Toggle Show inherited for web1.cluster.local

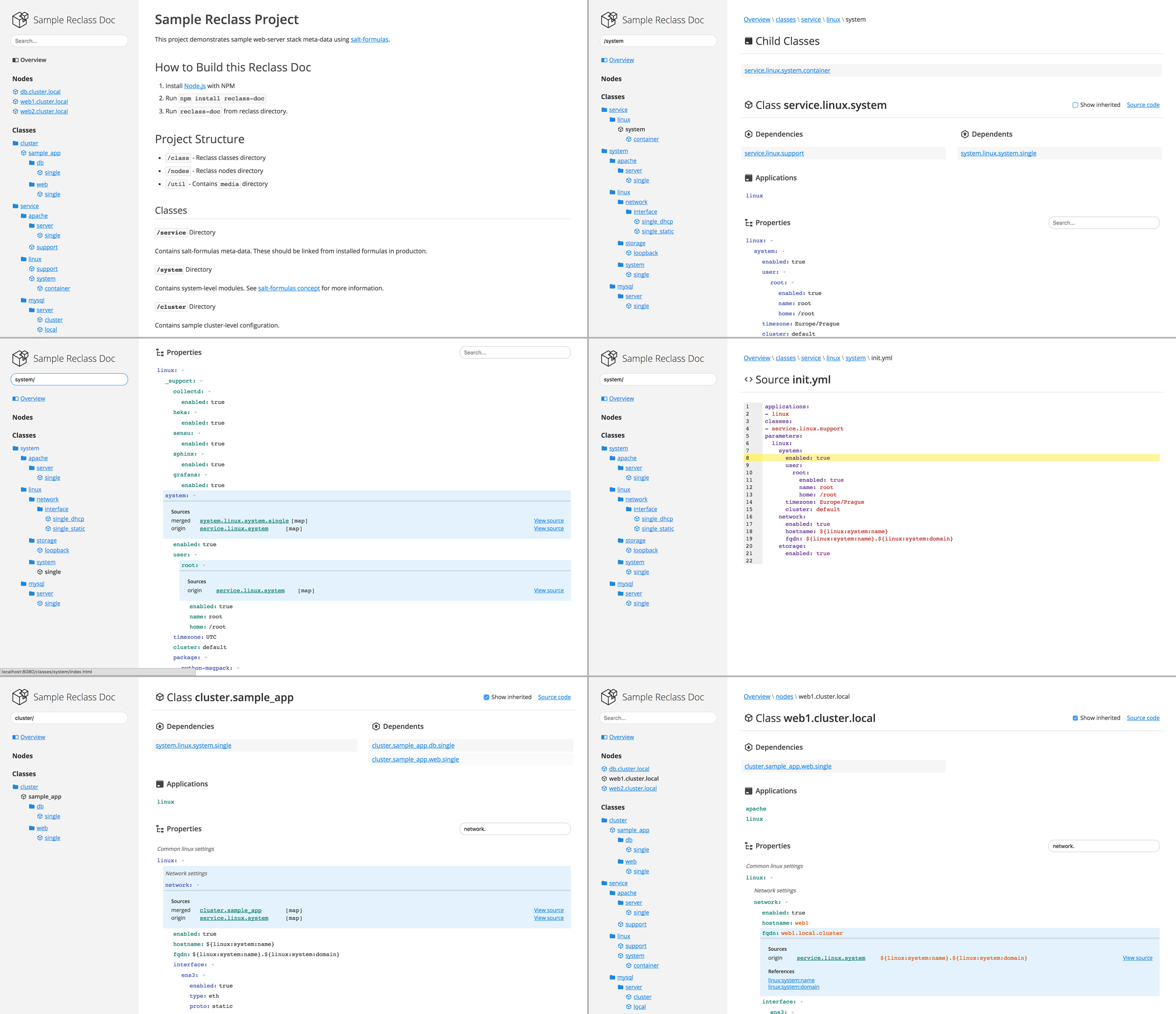click(1075, 718)
